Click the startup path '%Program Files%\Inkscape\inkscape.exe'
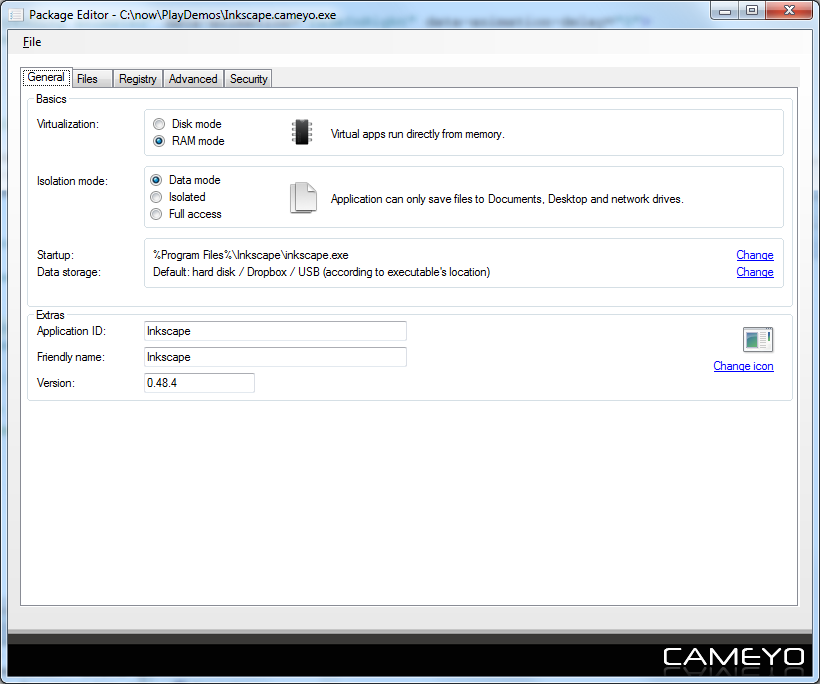The width and height of the screenshot is (820, 684). [x=250, y=255]
